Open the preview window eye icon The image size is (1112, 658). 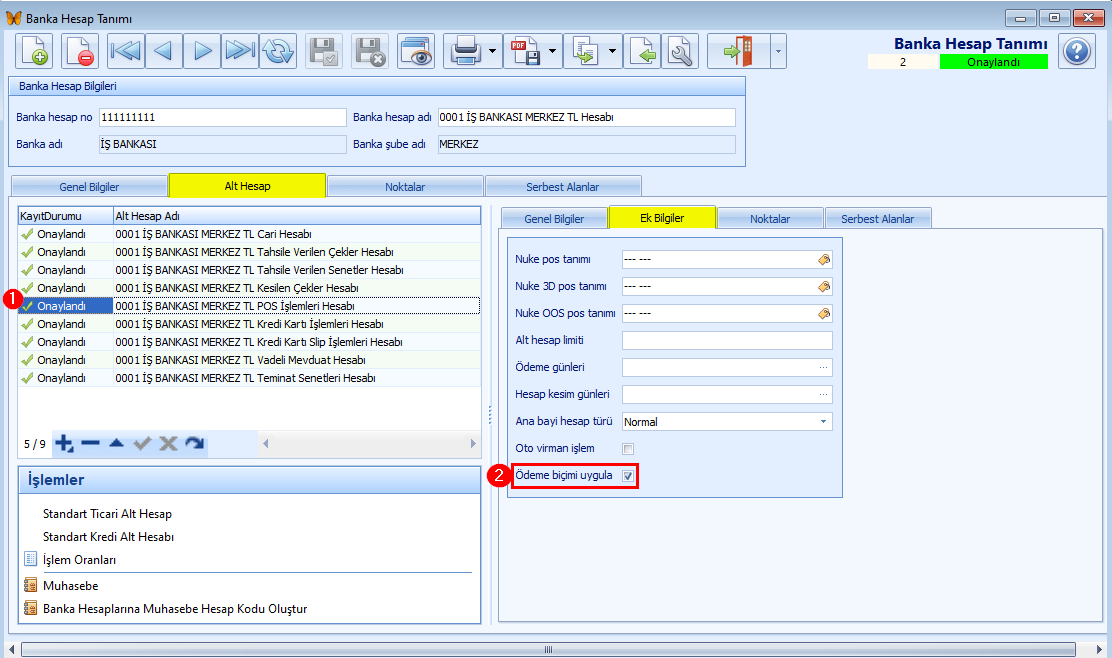coord(415,51)
